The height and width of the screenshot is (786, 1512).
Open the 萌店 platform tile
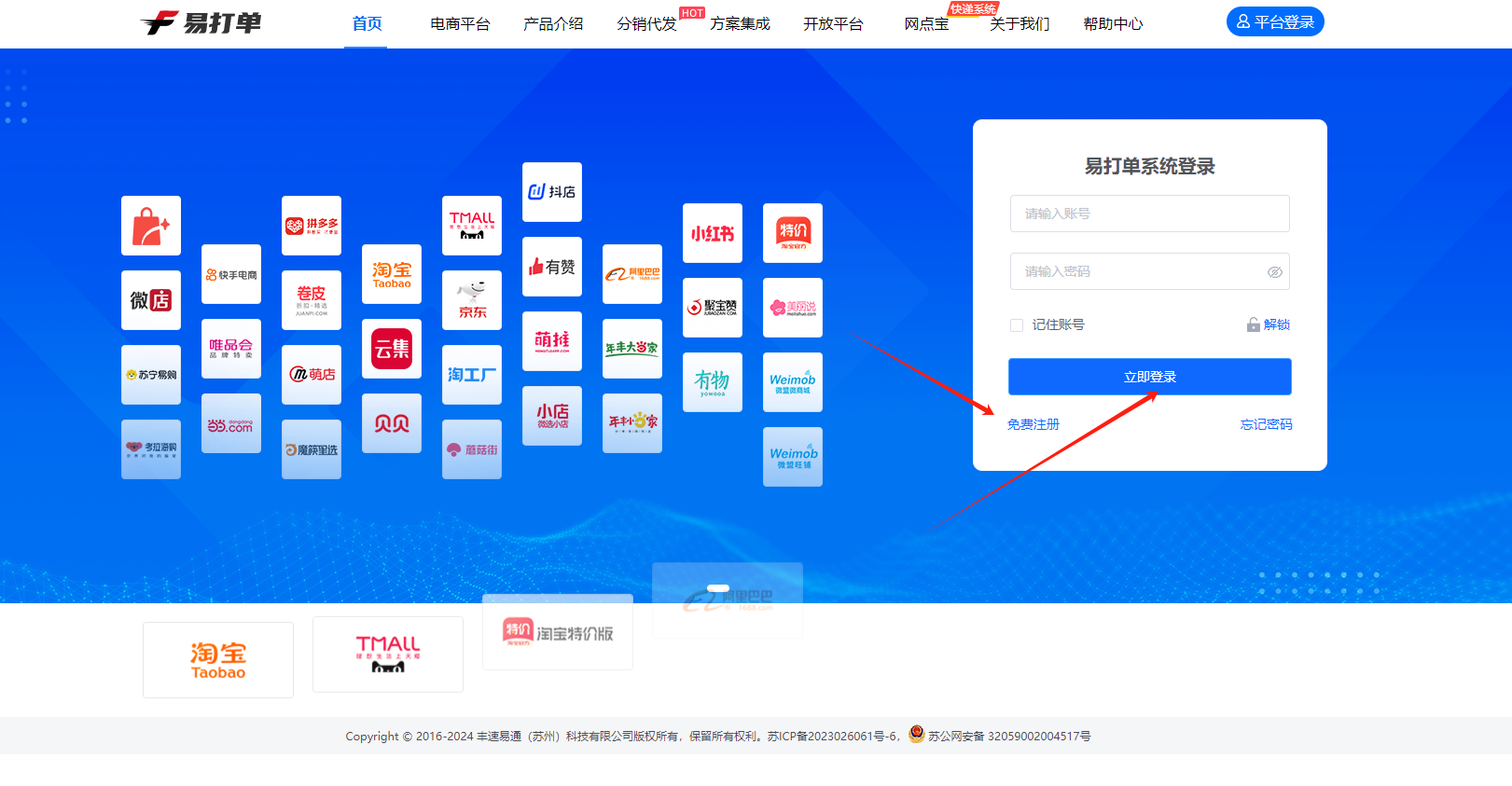[x=312, y=375]
